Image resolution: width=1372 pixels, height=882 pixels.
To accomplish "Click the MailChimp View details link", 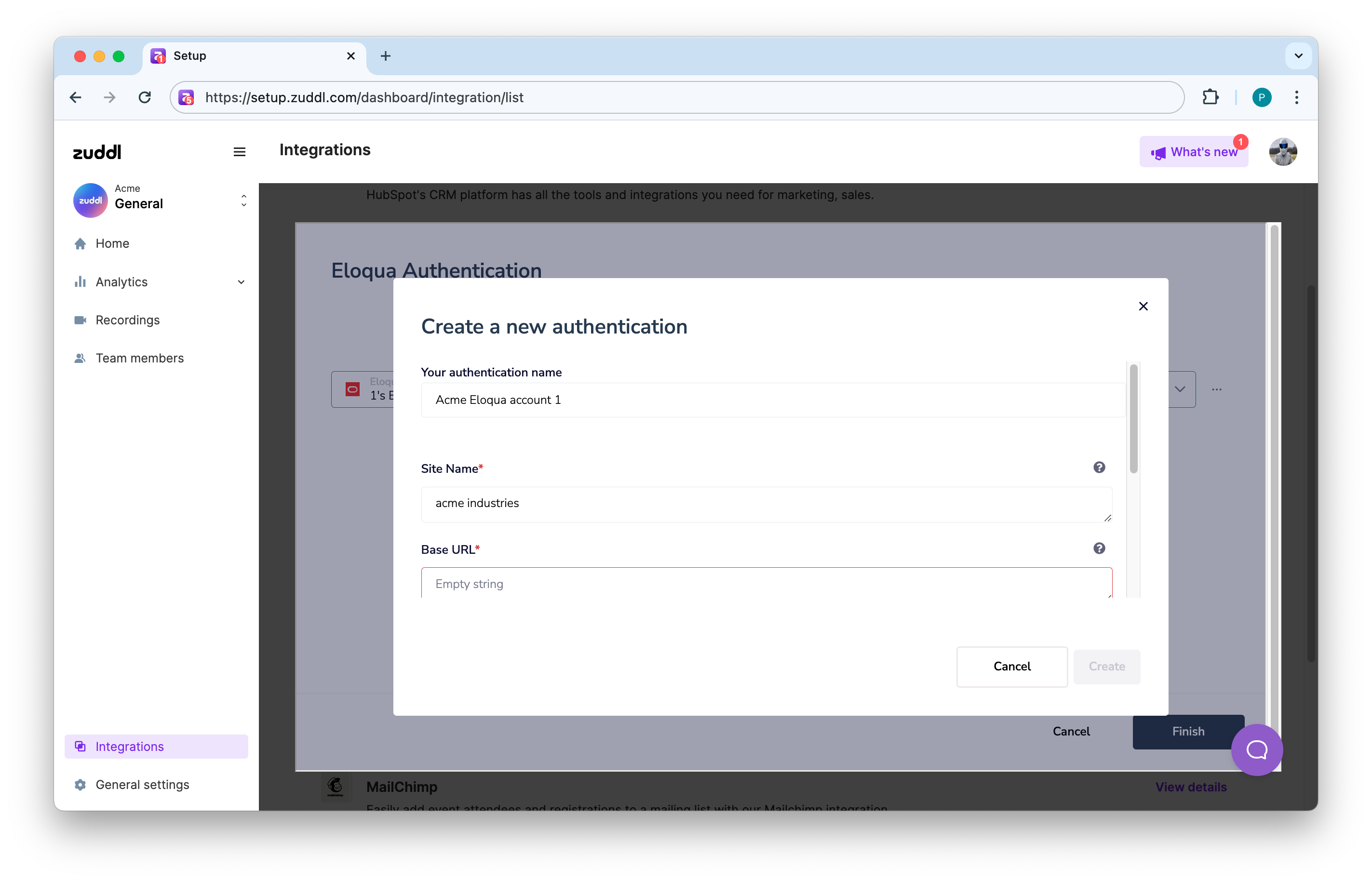I will click(1190, 787).
